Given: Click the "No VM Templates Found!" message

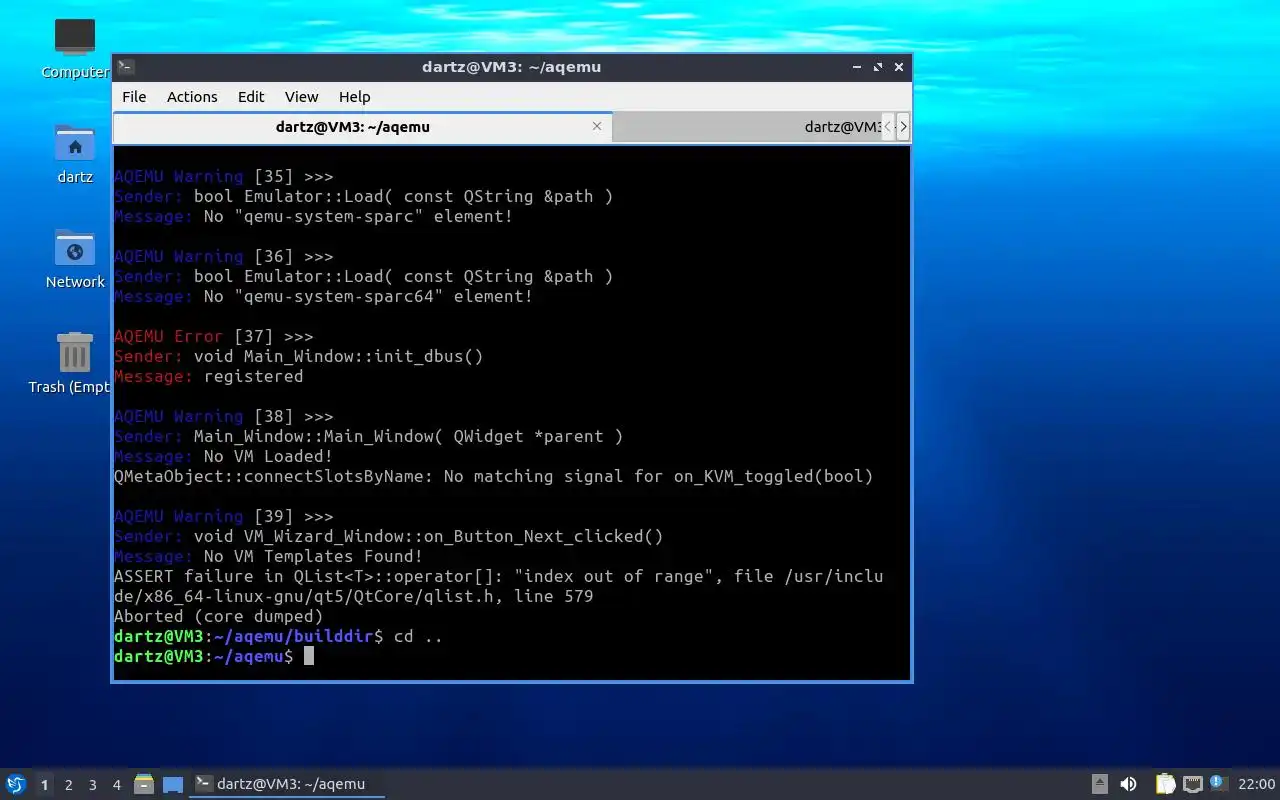Looking at the screenshot, I should [x=313, y=556].
